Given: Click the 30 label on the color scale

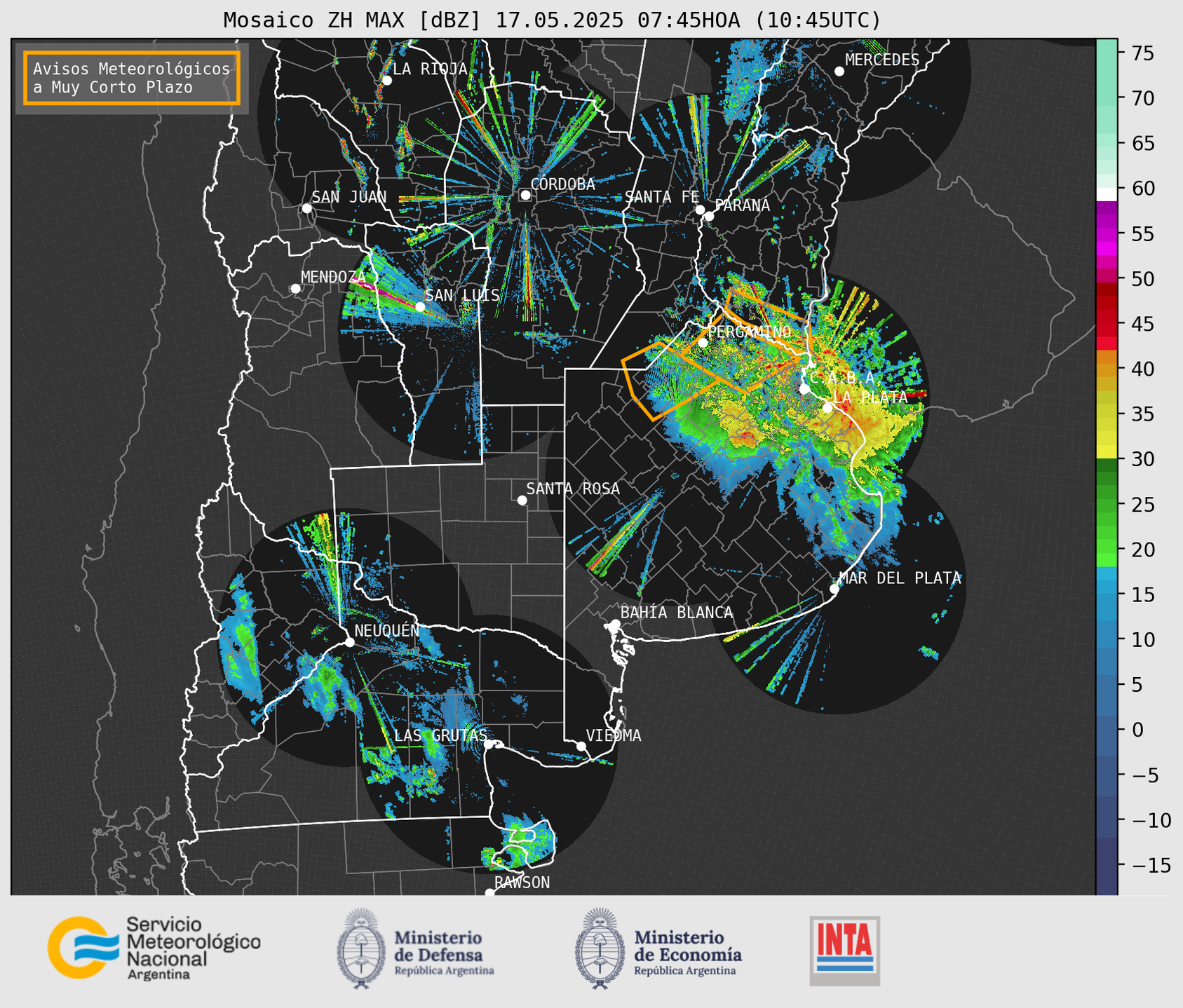Looking at the screenshot, I should coord(1144,459).
